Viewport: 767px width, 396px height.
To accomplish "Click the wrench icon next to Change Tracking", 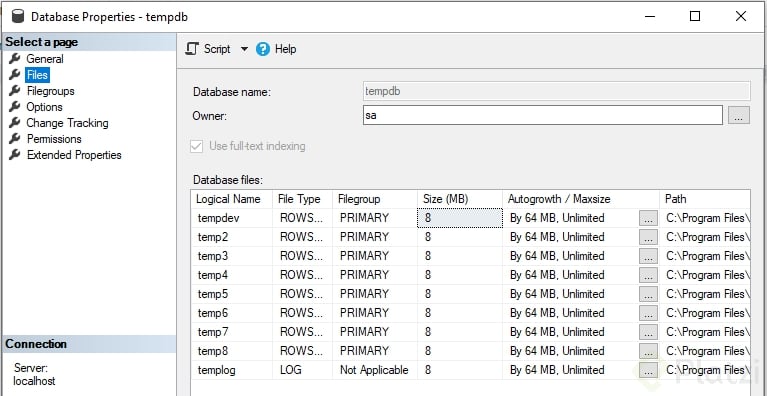I will (x=15, y=123).
